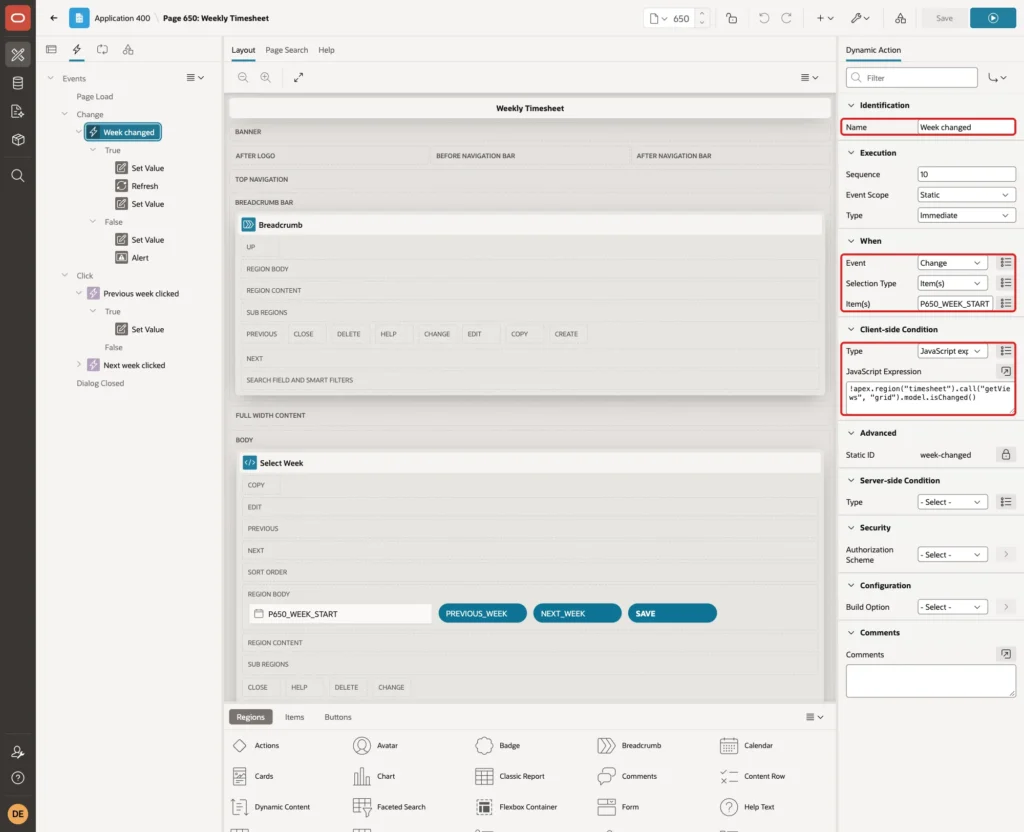Switch gallery to Items tab
Screen dimensions: 1024x832
coord(295,717)
